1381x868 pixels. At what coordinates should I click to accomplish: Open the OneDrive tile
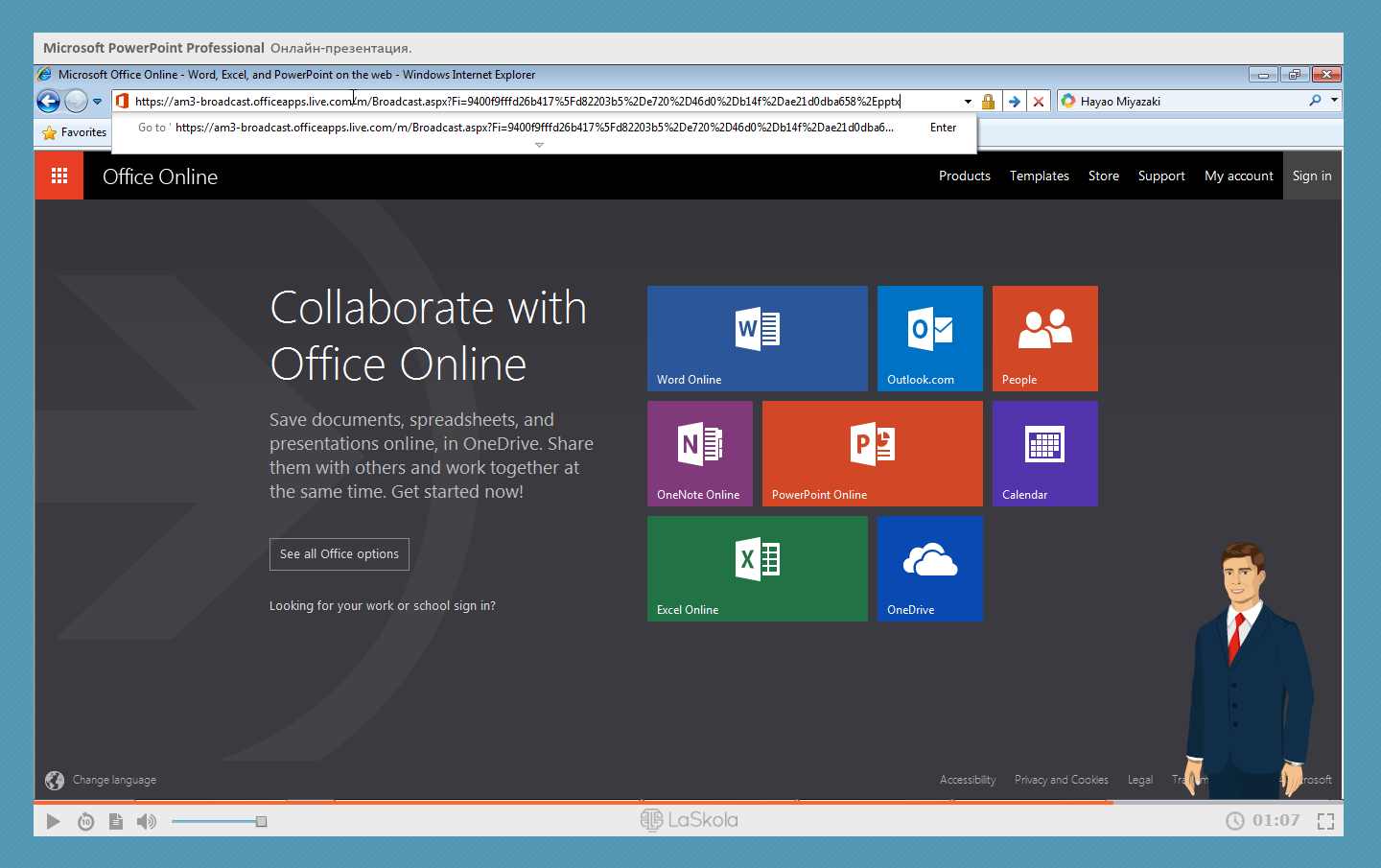point(929,568)
